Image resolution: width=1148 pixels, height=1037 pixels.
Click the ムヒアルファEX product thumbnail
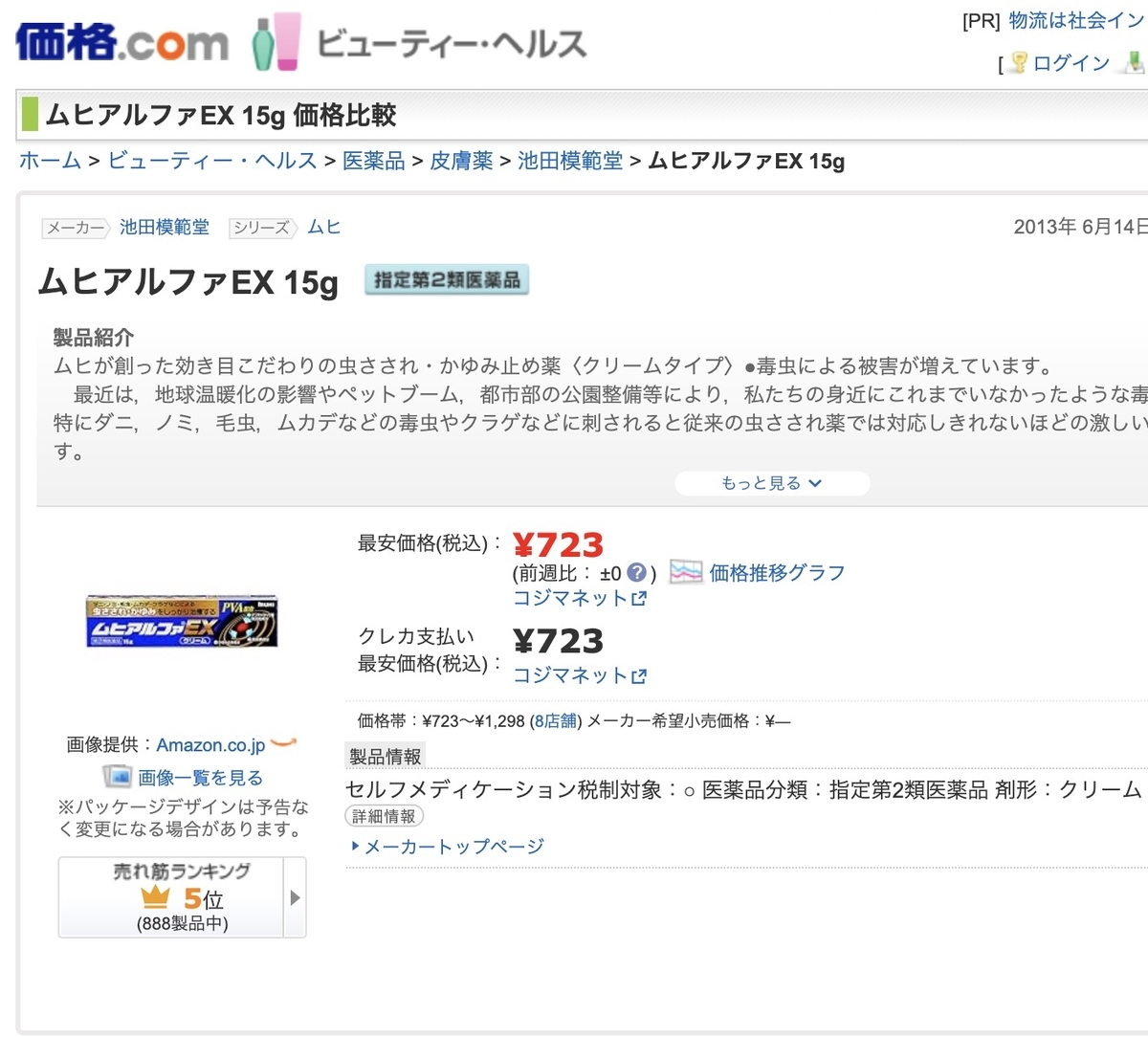click(182, 623)
